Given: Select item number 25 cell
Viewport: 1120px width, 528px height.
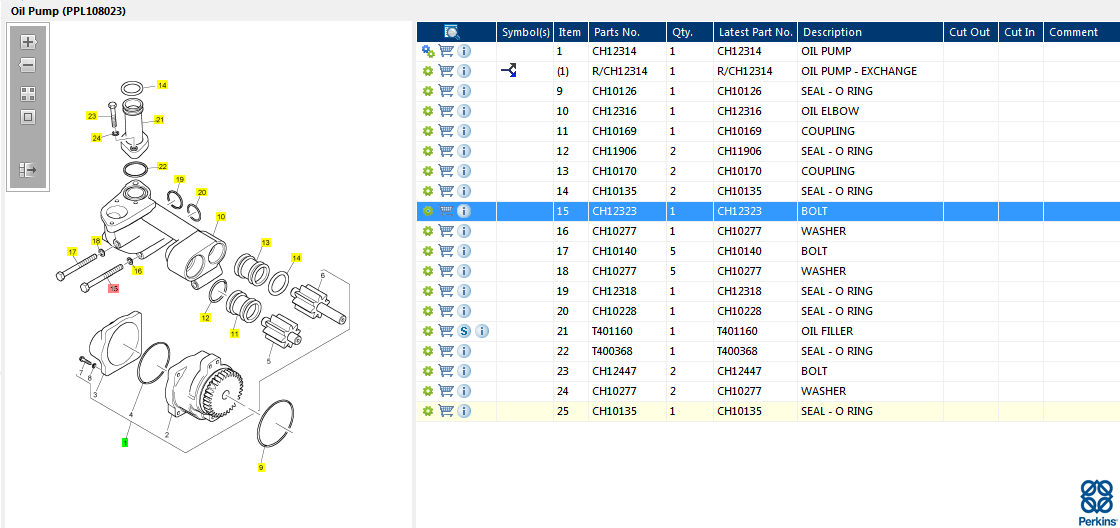Looking at the screenshot, I should coord(571,412).
